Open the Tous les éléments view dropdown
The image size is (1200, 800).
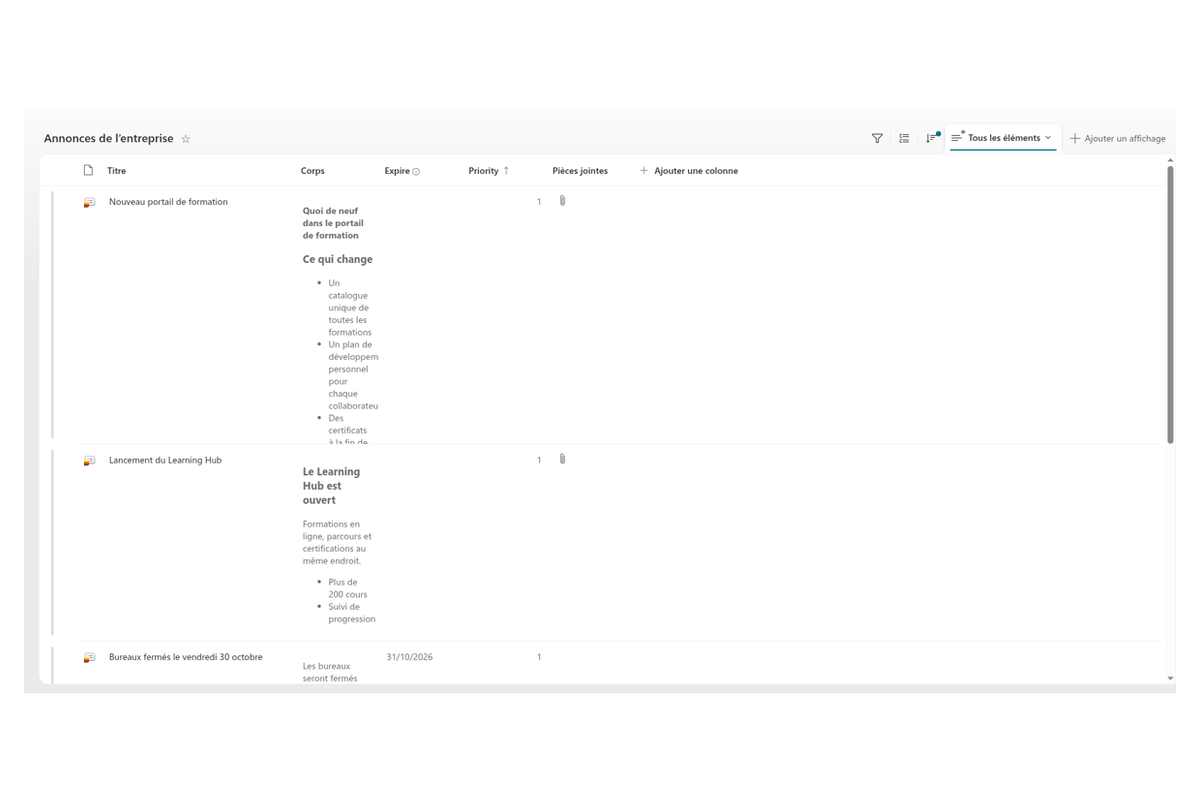(1003, 138)
